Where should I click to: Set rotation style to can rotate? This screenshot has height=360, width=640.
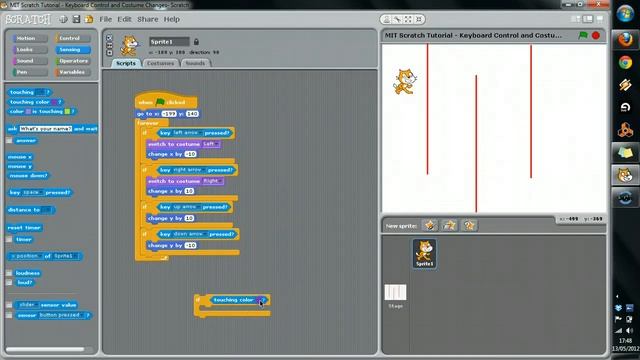coord(109,38)
